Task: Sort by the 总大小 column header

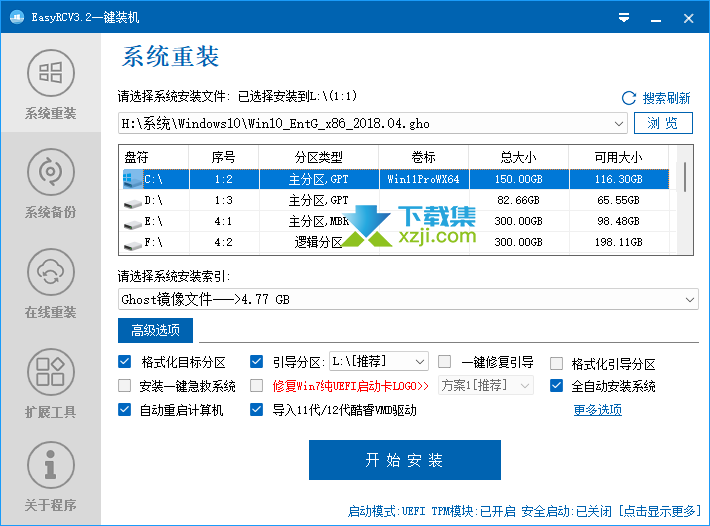Action: pos(519,157)
